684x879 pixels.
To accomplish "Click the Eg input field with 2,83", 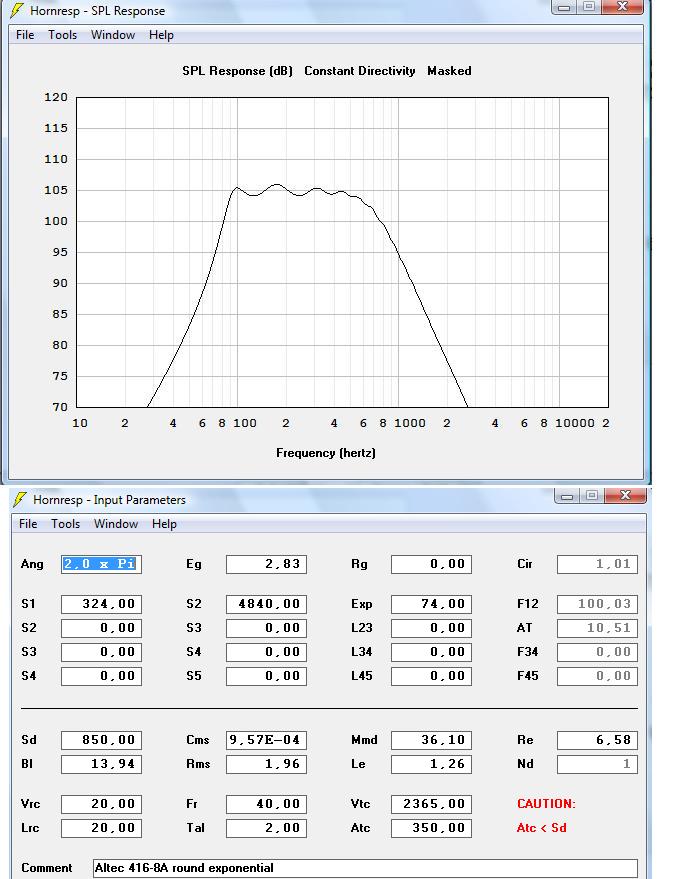I will click(266, 564).
